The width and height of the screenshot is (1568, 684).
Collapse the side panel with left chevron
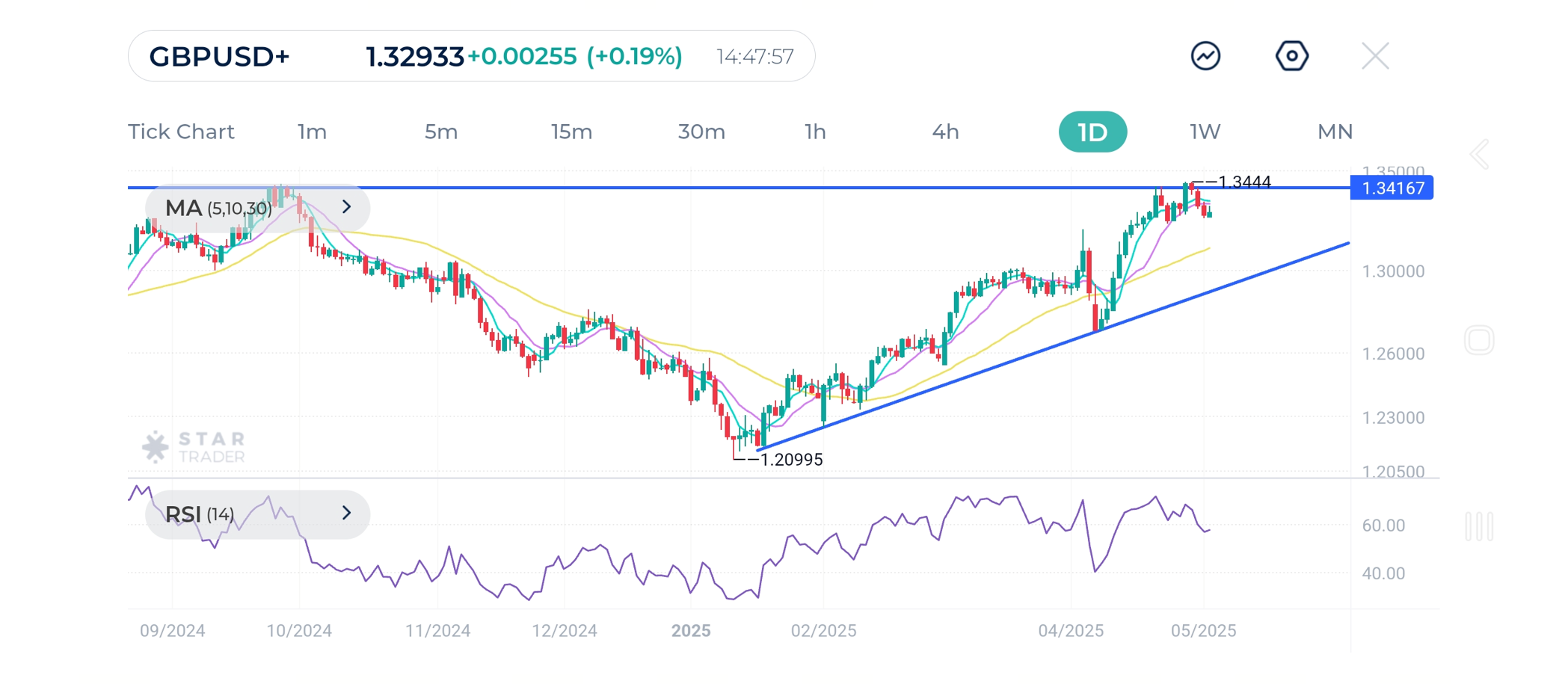point(1479,154)
